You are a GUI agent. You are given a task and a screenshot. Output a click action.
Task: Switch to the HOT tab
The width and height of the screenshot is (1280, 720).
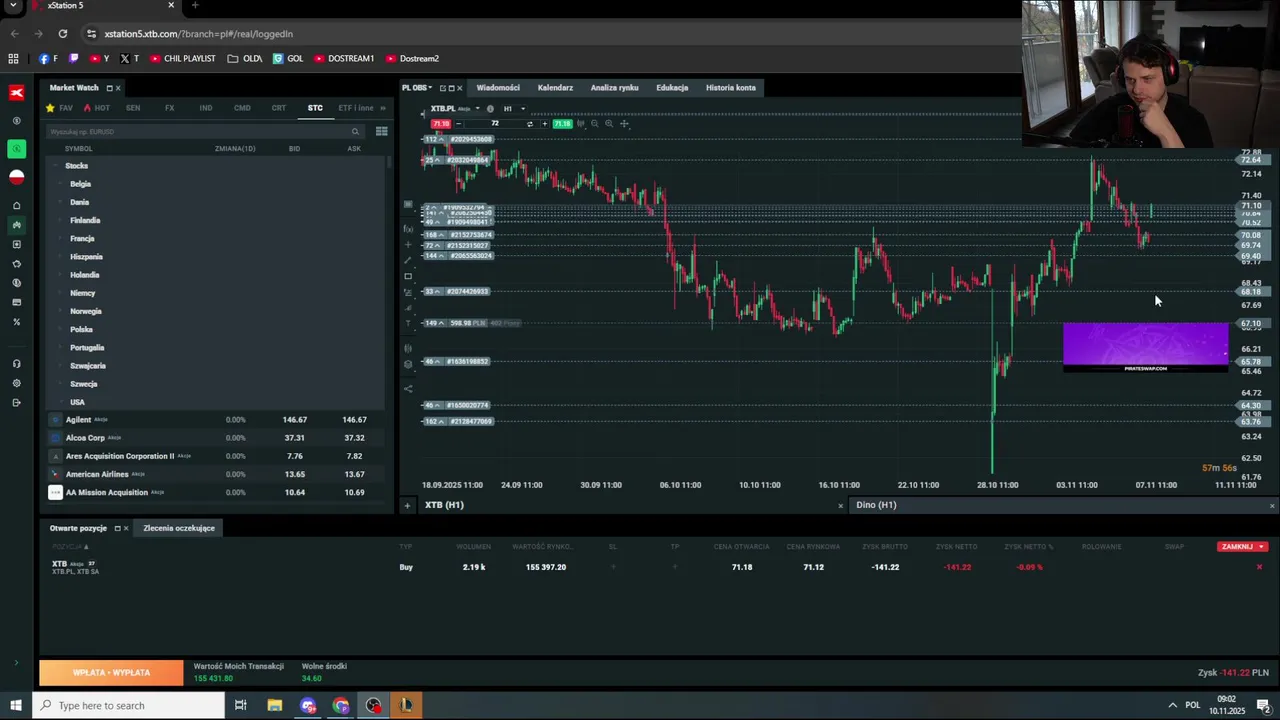[97, 108]
